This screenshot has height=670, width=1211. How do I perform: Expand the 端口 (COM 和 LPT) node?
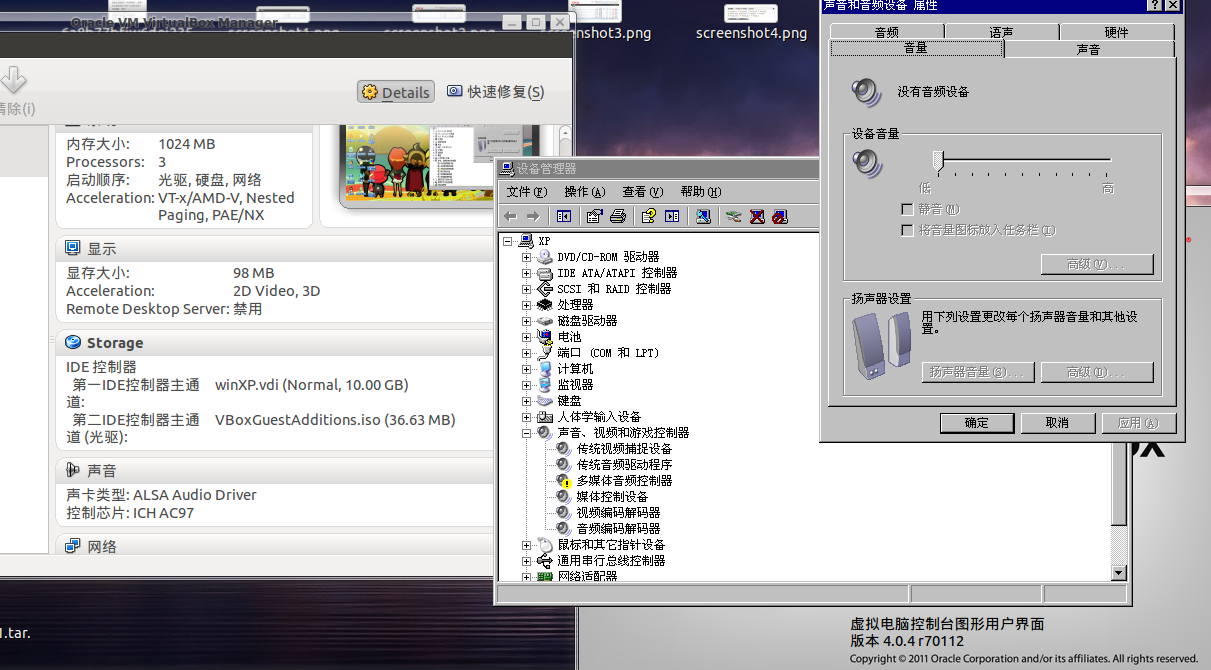526,353
